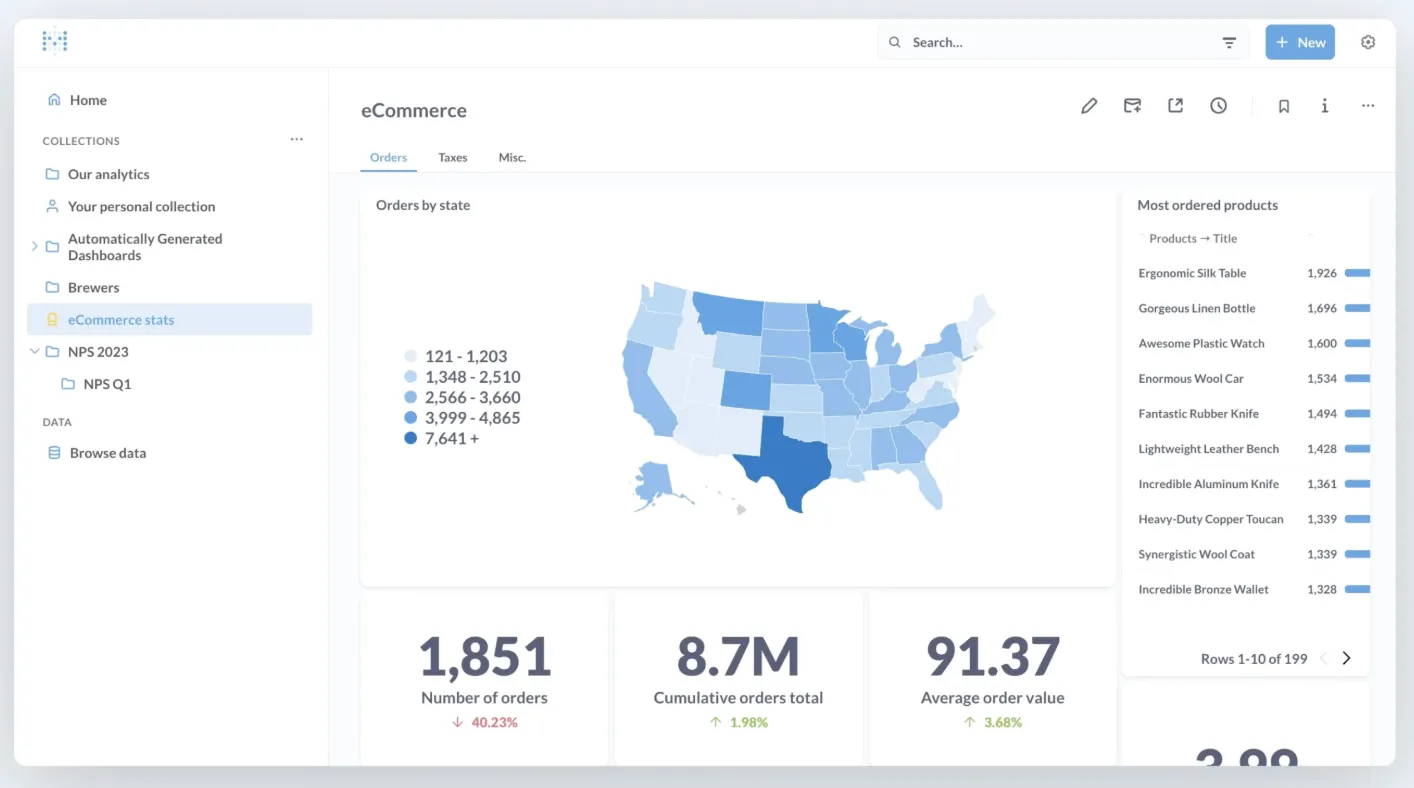The width and height of the screenshot is (1414, 788).
Task: Open the dashboard three-dot more menu
Action: tap(1368, 106)
